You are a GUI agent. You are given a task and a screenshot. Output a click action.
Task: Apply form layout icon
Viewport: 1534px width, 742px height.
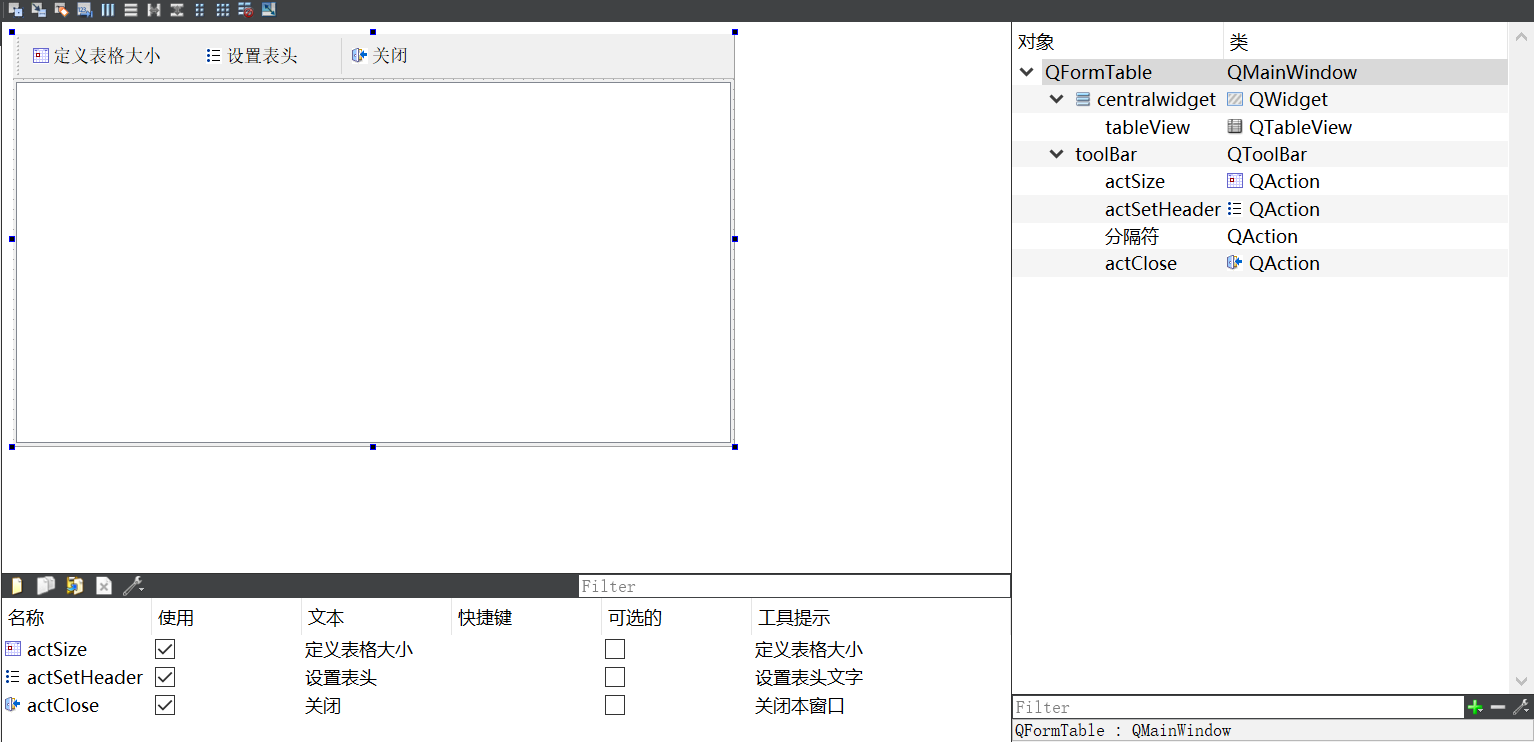point(200,10)
